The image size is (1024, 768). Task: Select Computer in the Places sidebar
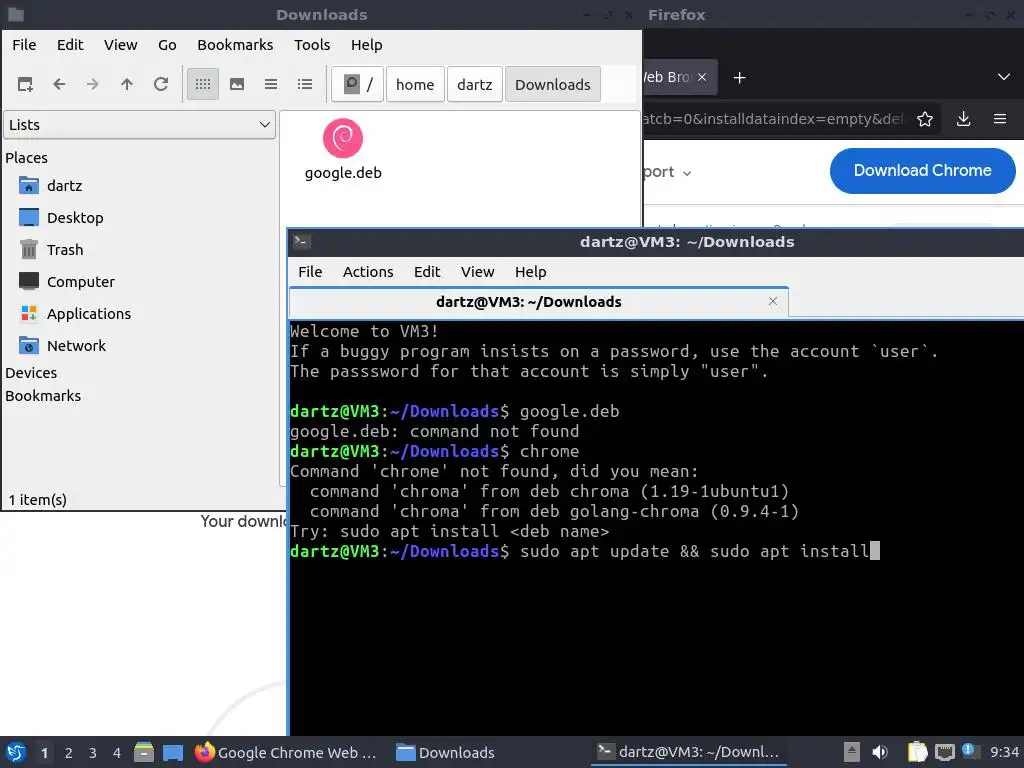click(80, 282)
